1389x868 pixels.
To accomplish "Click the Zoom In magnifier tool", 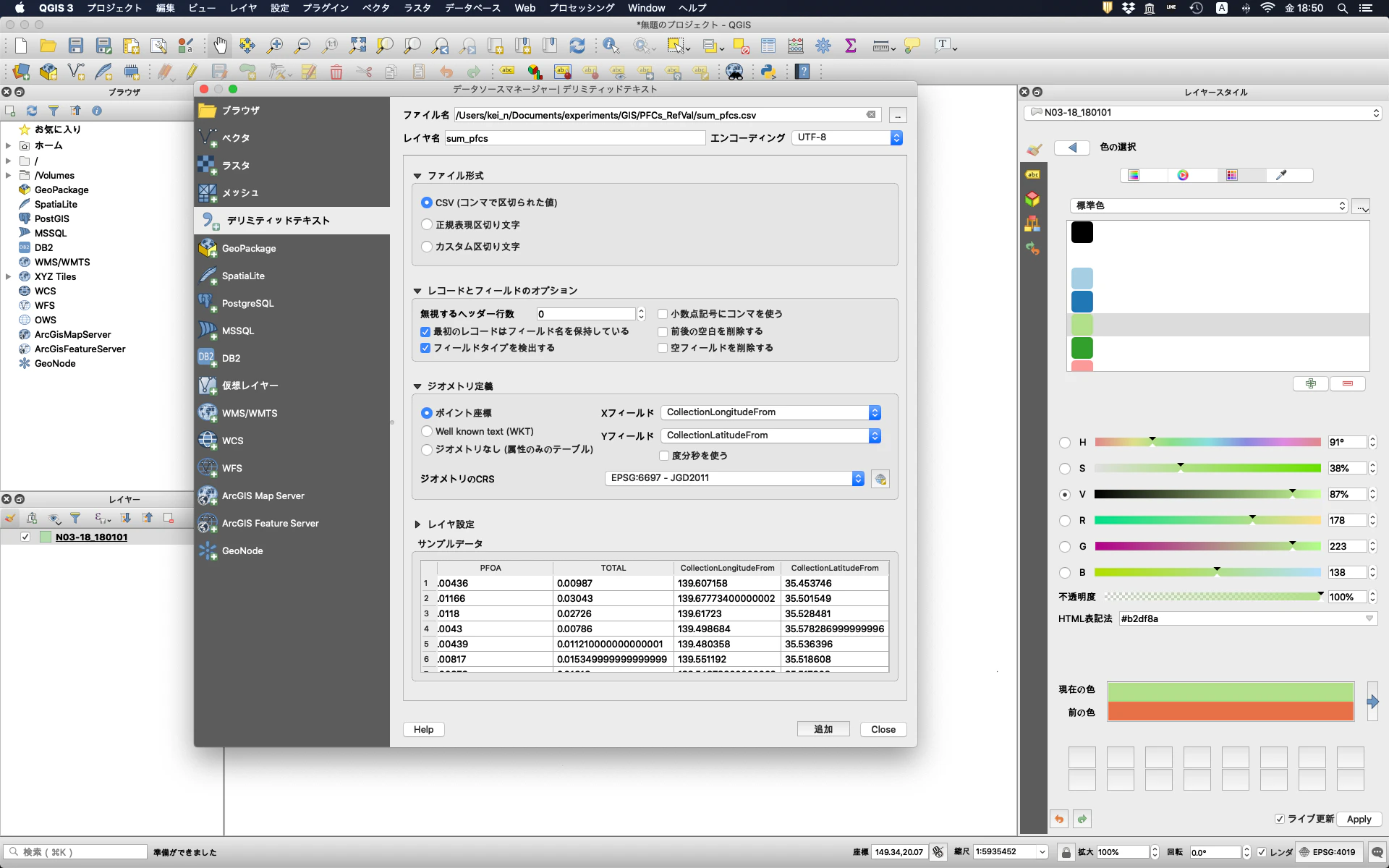I will 275,46.
